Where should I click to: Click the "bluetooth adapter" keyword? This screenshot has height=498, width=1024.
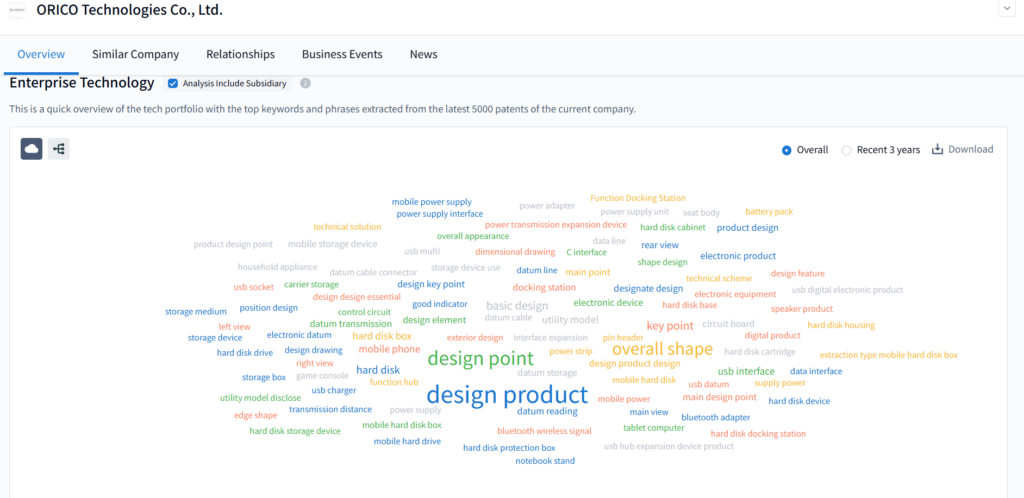pos(715,417)
